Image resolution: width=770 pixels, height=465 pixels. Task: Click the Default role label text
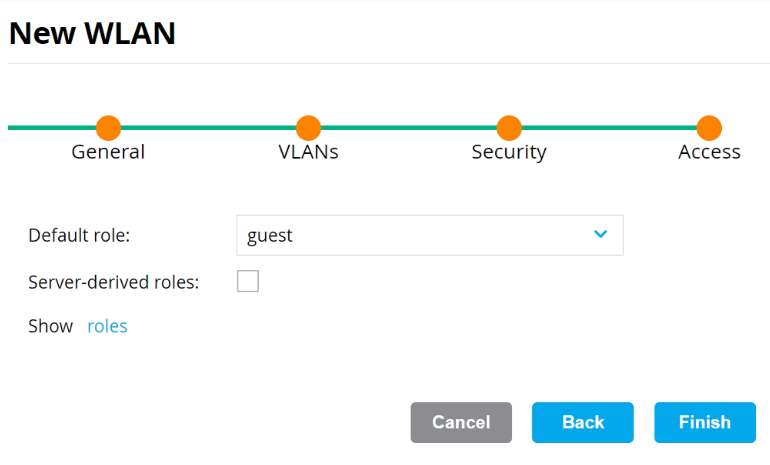point(80,236)
